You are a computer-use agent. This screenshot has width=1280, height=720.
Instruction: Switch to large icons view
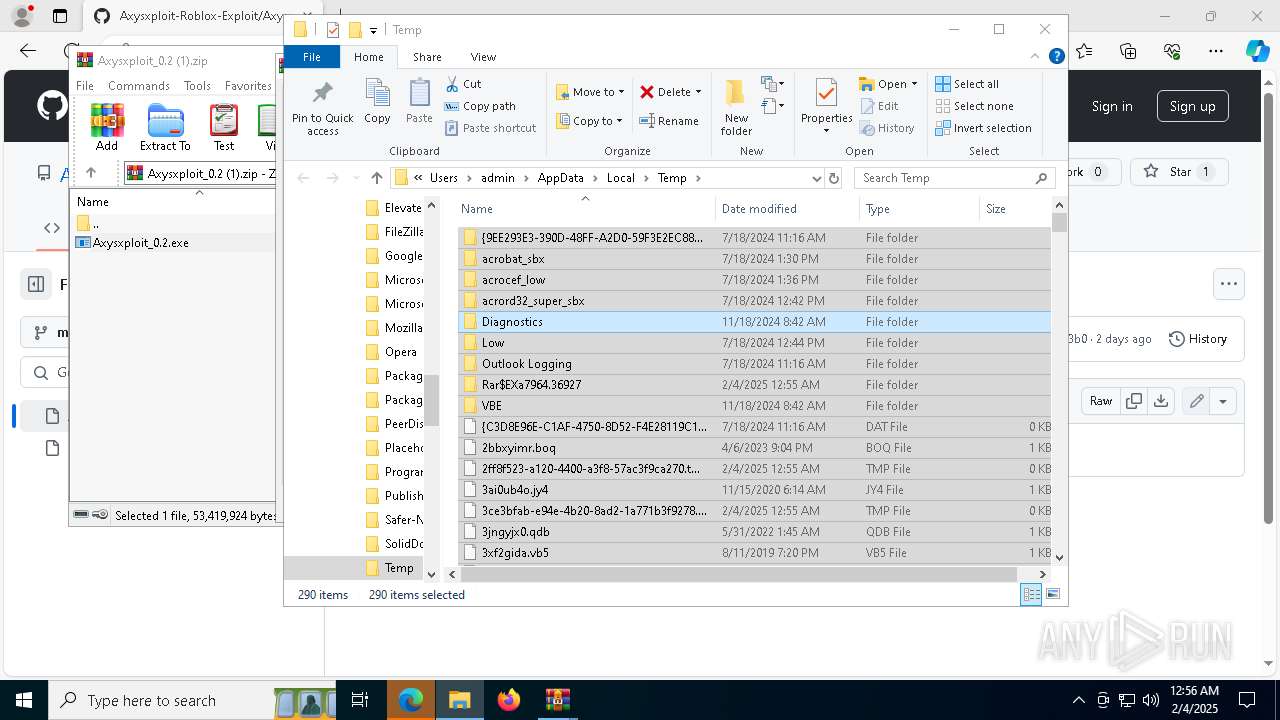click(x=1052, y=595)
